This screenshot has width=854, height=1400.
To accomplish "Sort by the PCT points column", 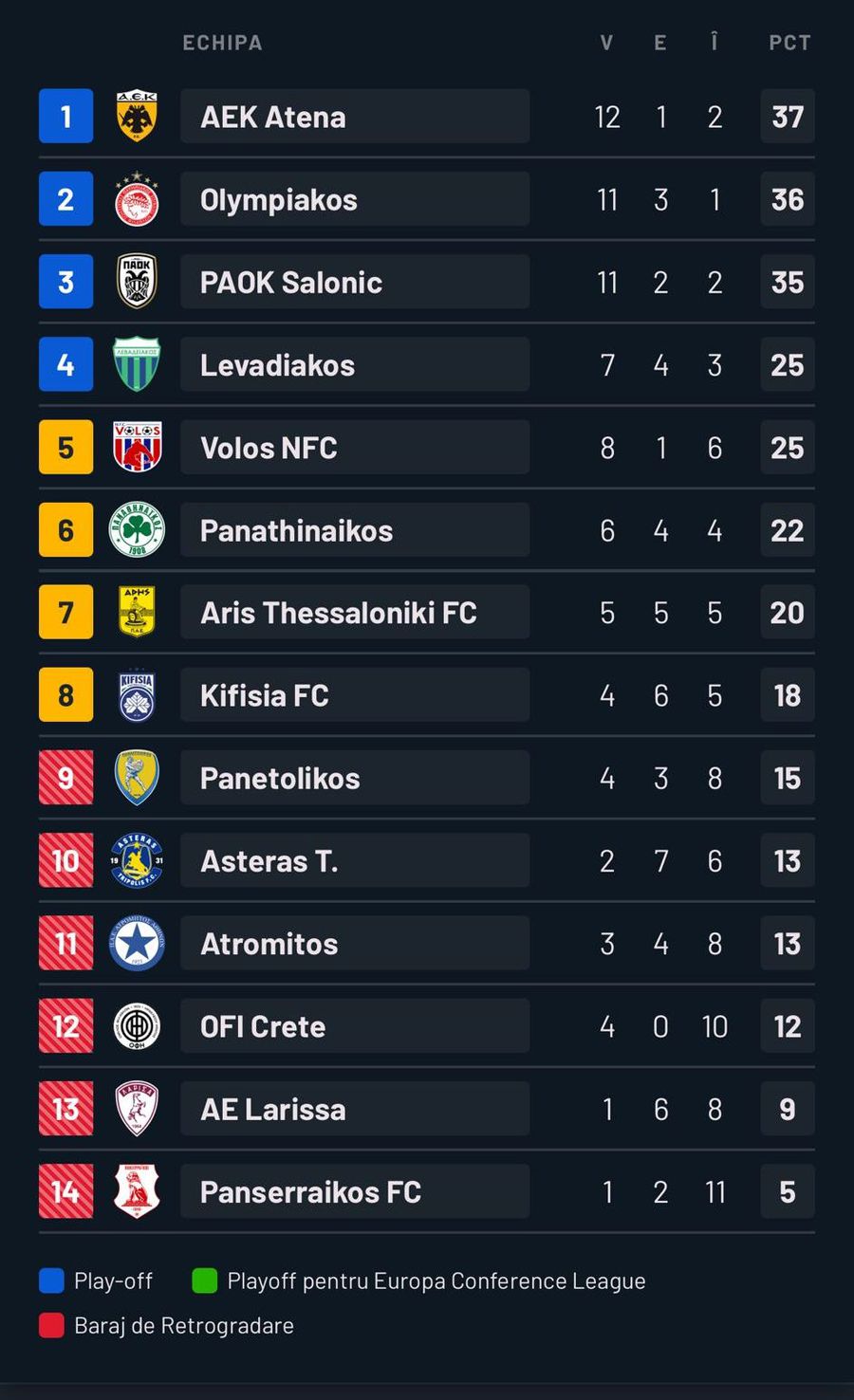I will click(789, 43).
